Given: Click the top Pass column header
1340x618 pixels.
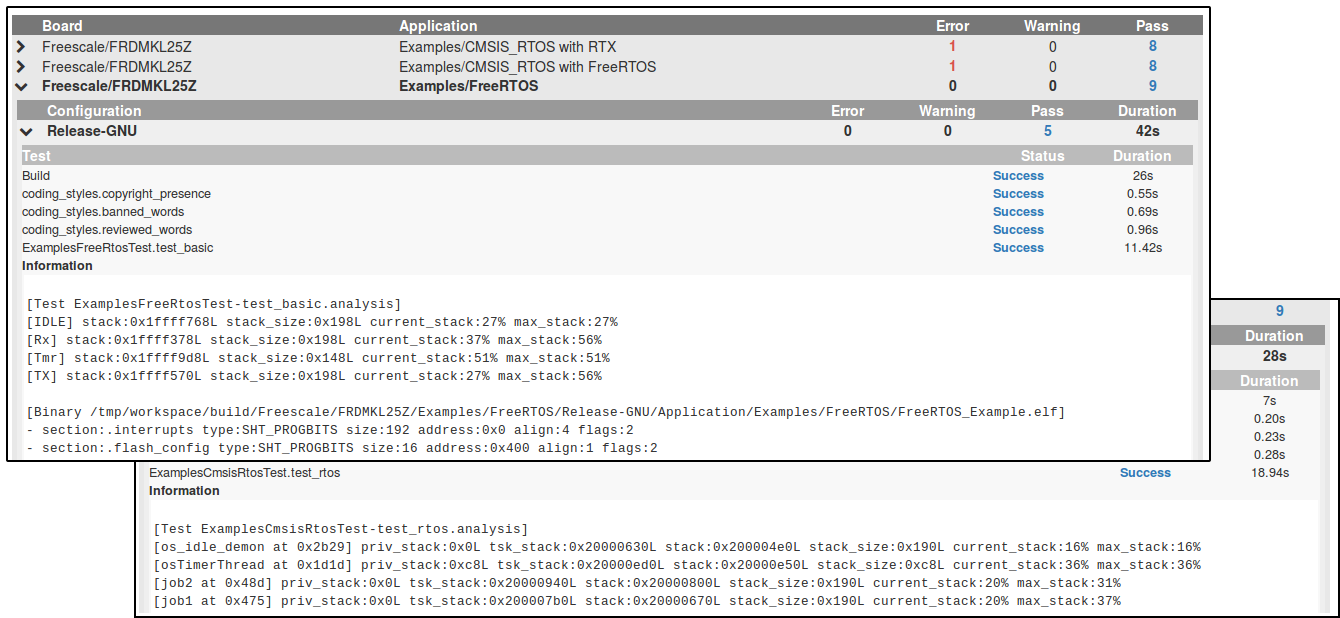Looking at the screenshot, I should tap(1152, 26).
